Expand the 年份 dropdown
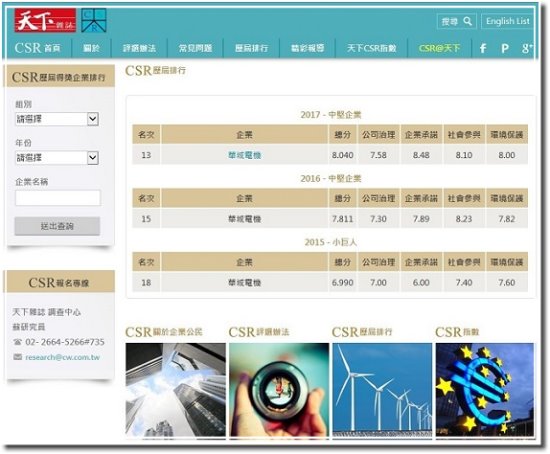550x454 pixels. point(57,158)
